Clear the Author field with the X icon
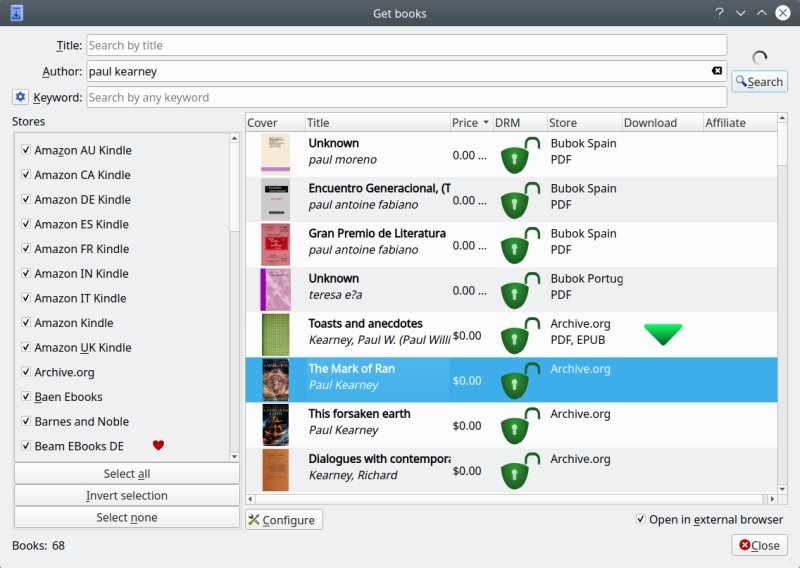The image size is (800, 568). (x=717, y=70)
